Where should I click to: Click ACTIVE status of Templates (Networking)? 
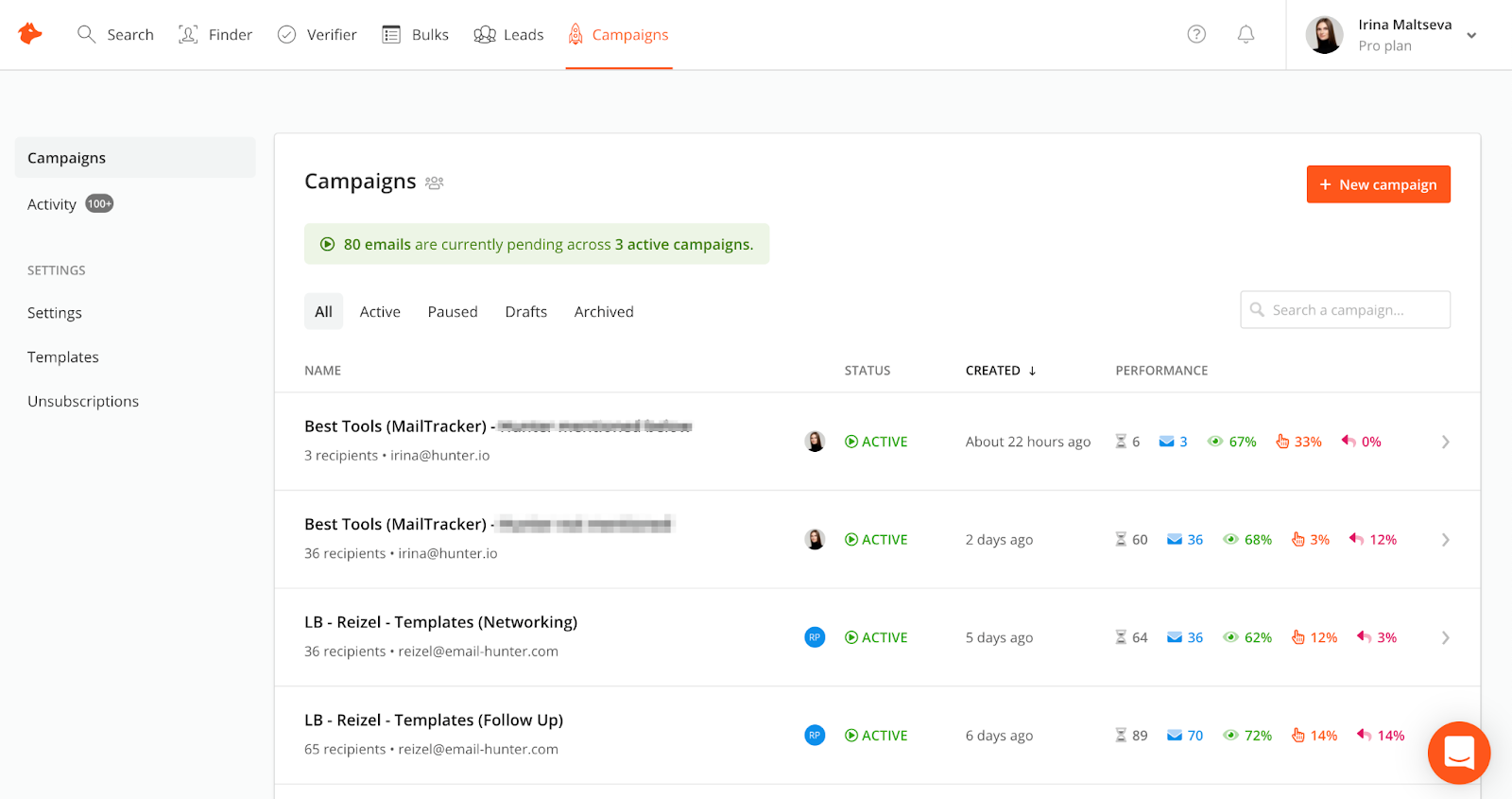point(876,637)
